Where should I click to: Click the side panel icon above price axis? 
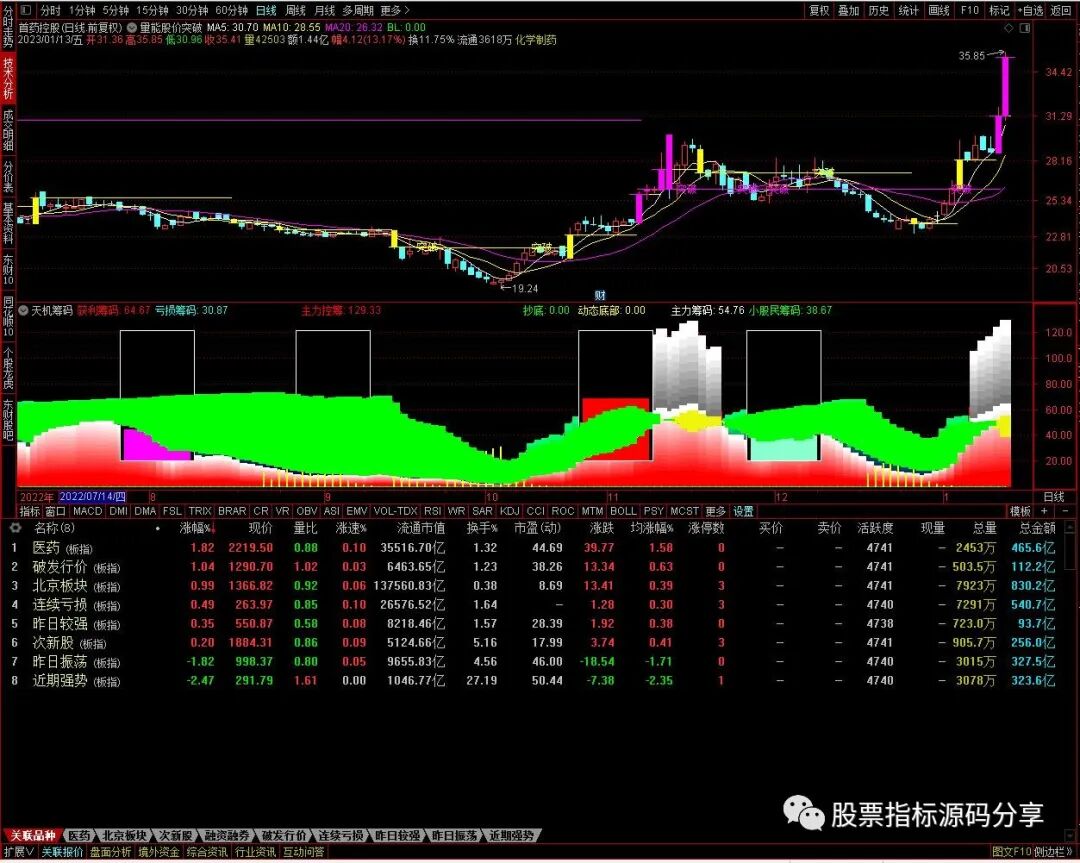(x=1025, y=28)
